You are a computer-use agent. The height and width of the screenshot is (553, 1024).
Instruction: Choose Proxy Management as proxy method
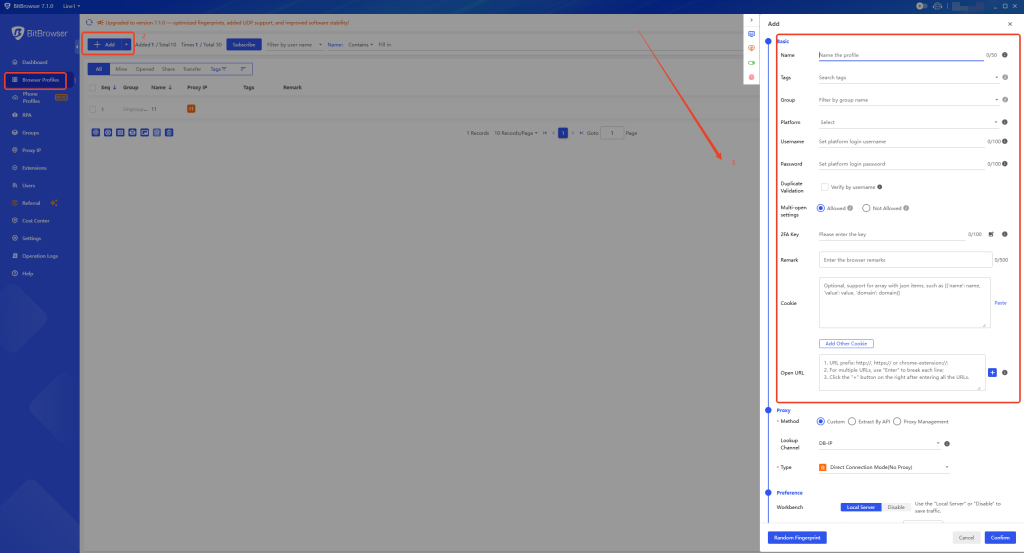coord(897,421)
